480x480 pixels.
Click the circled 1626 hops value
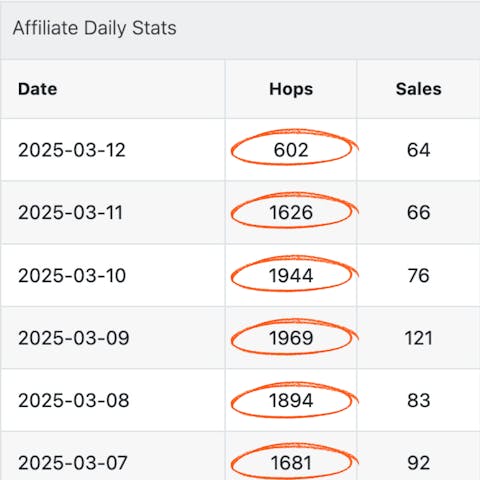point(291,213)
